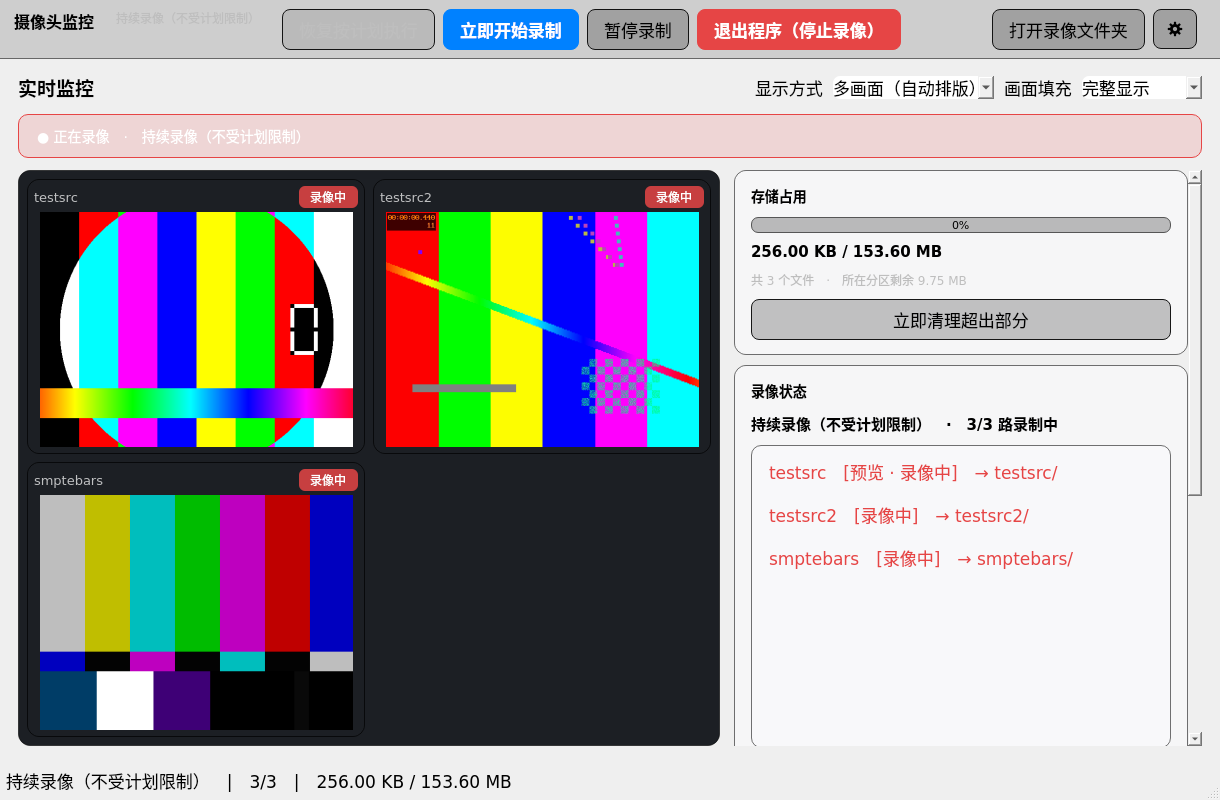Click 立即清理超出部分 button

(x=961, y=320)
